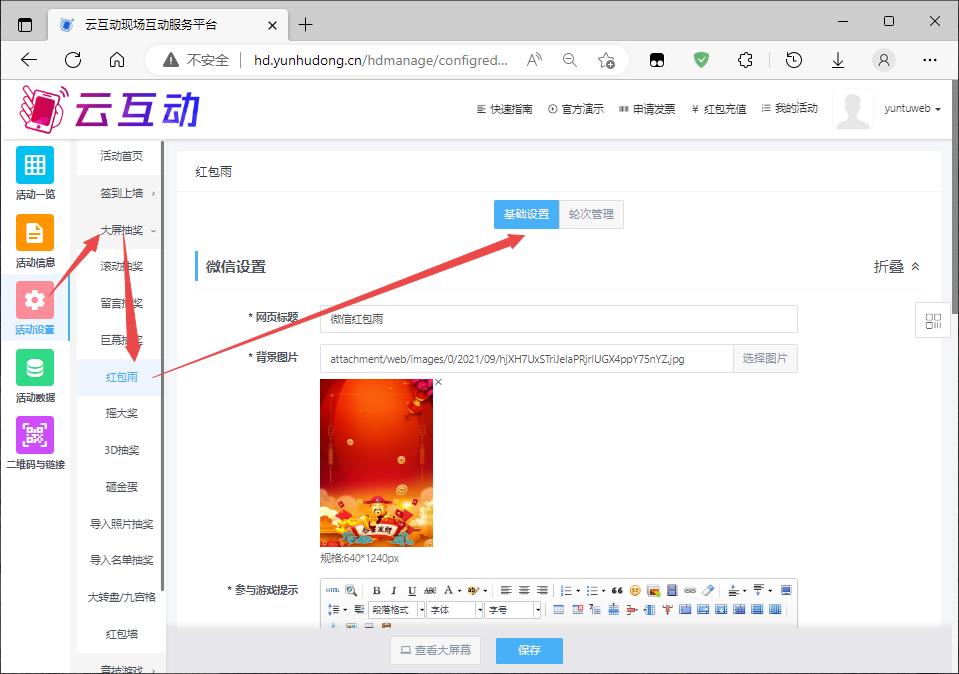Center align text in editor

click(x=524, y=590)
